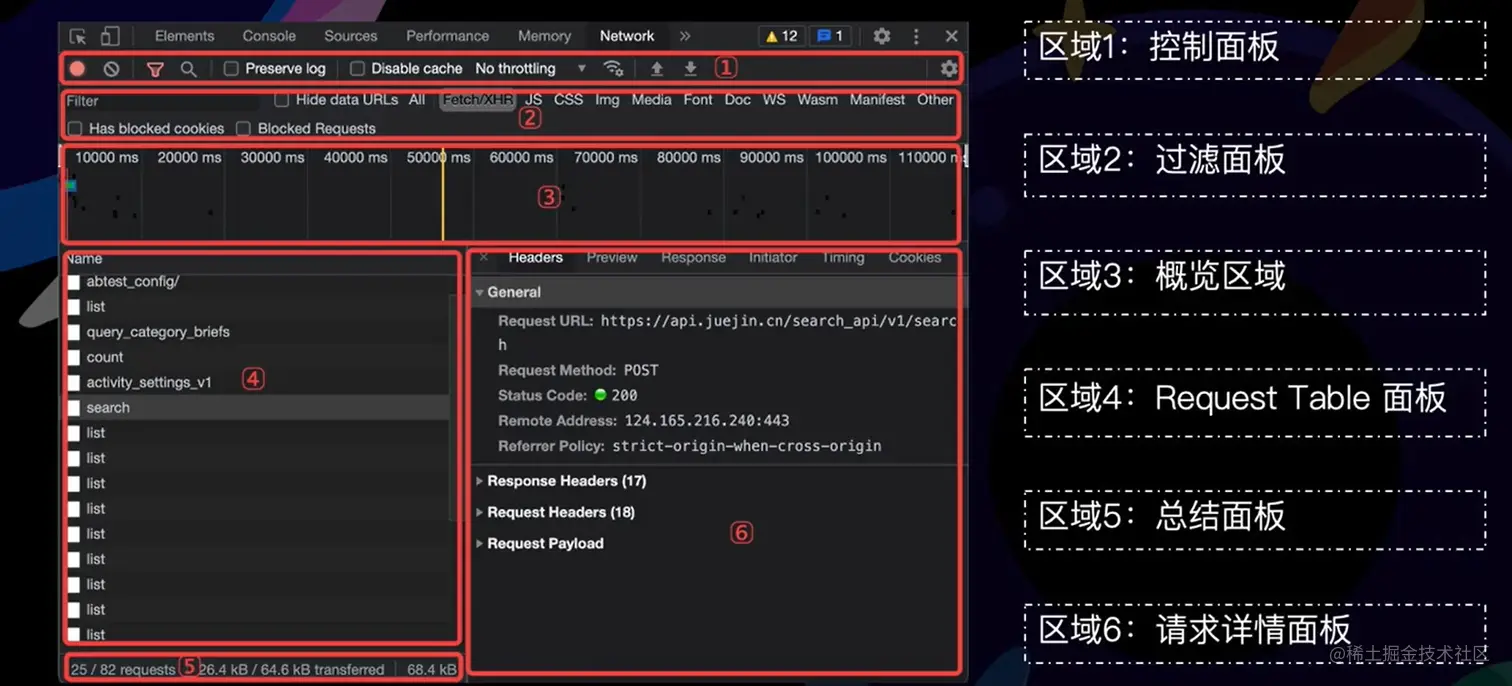
Task: Open the network conditions wifi icon
Action: [x=613, y=69]
